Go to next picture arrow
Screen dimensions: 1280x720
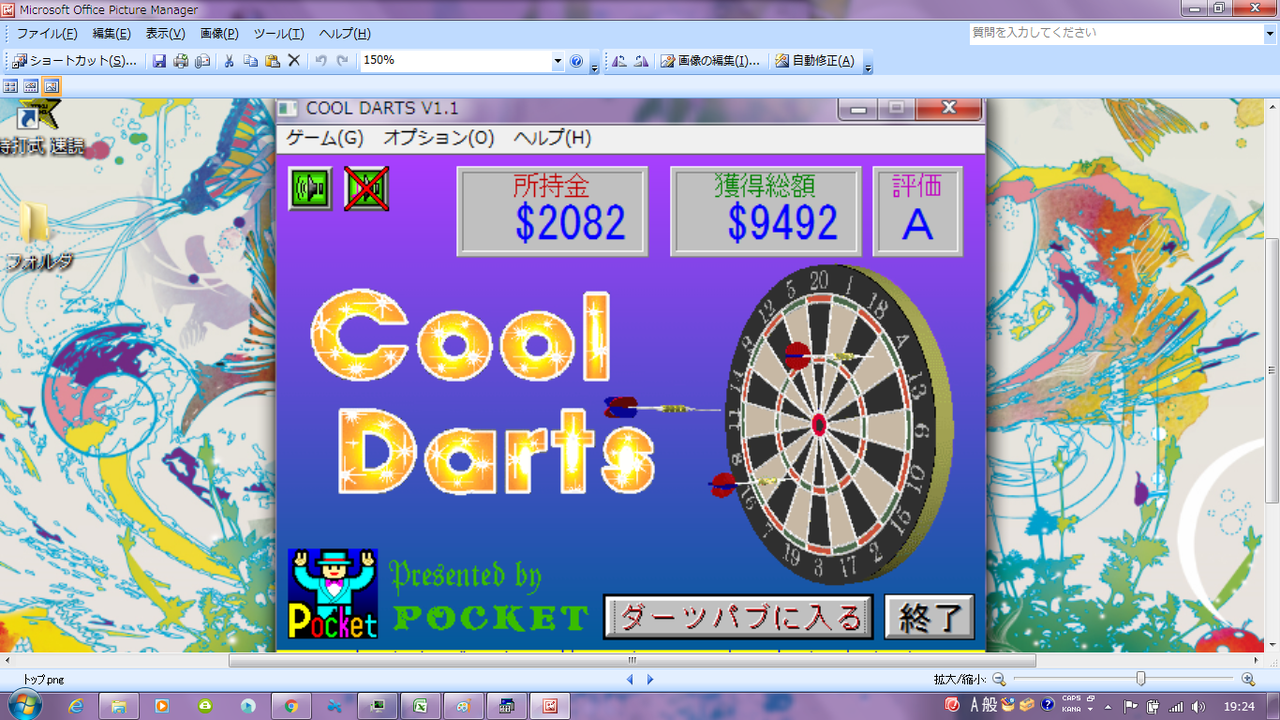(x=651, y=679)
